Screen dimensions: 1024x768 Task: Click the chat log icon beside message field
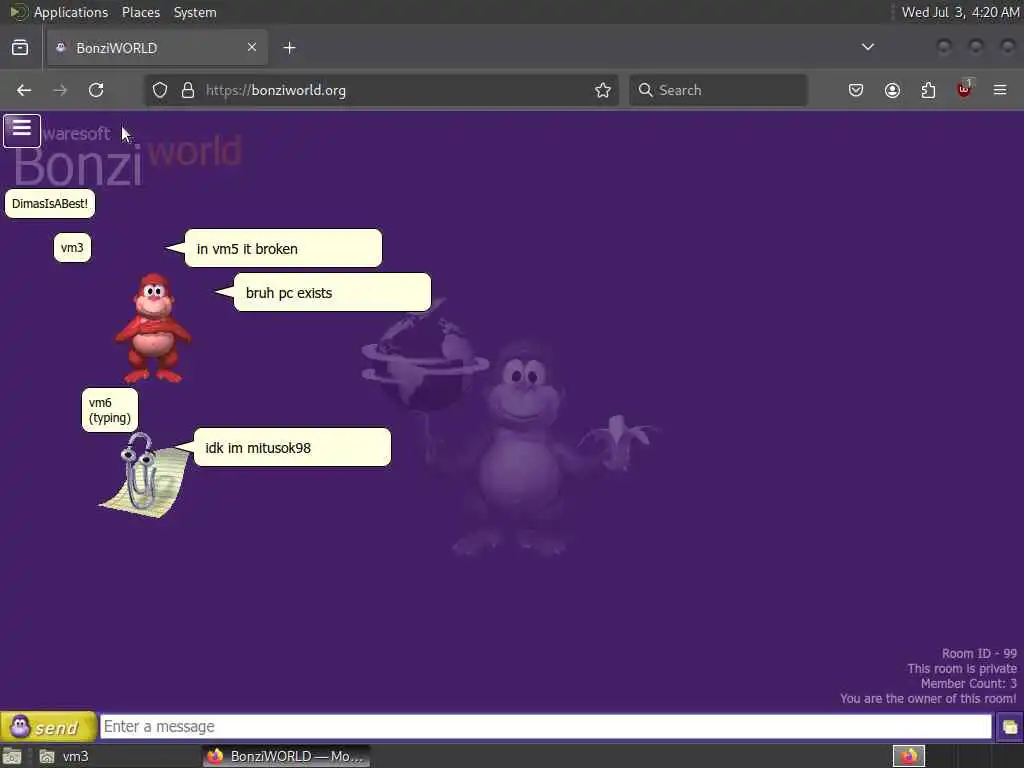pos(1009,727)
